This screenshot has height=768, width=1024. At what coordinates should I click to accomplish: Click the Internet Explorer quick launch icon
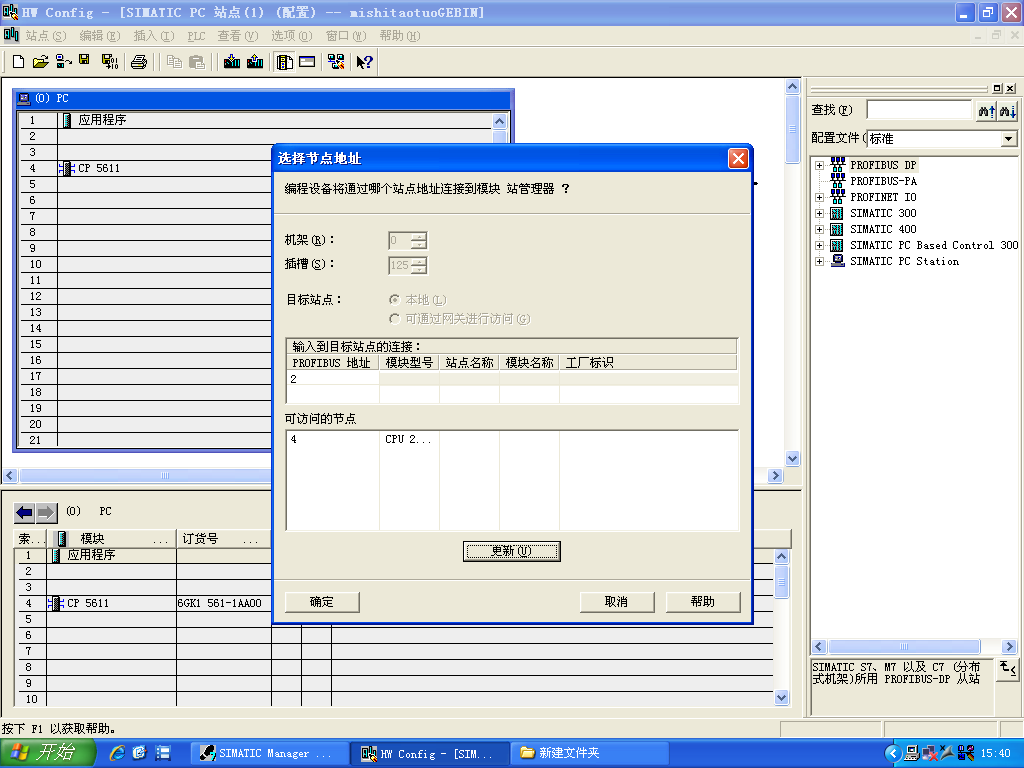tap(118, 753)
